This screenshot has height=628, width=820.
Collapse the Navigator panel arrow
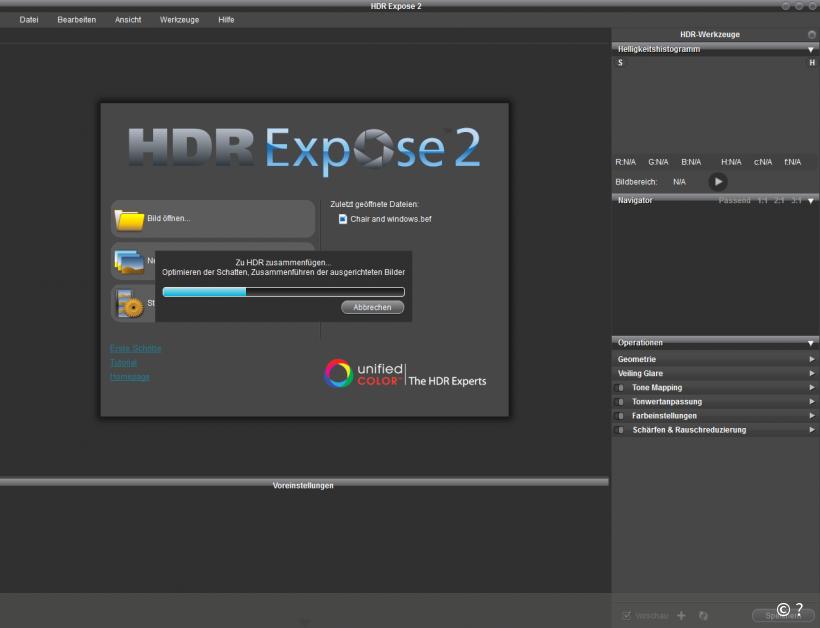pos(811,201)
